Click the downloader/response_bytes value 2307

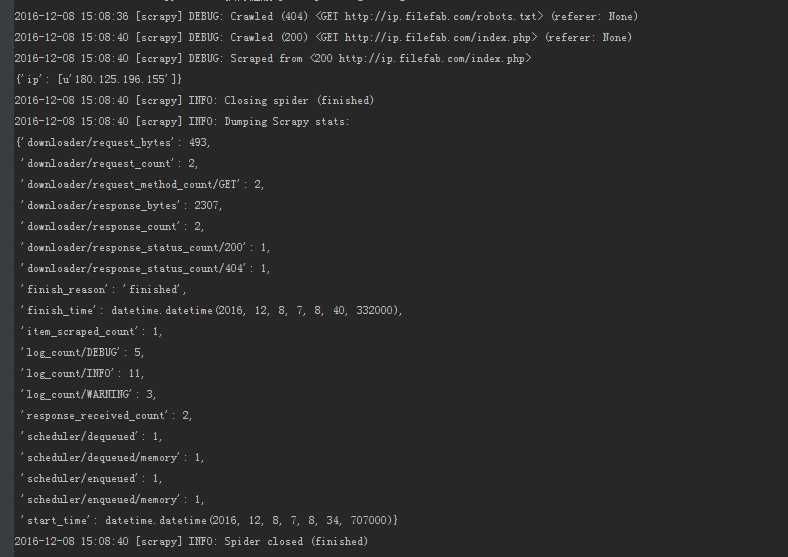click(207, 206)
